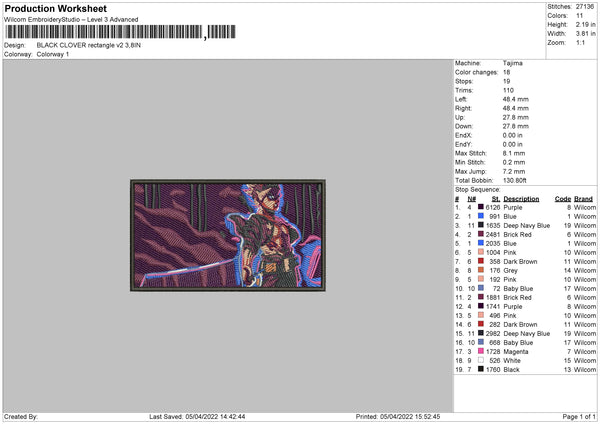The width and height of the screenshot is (600, 424).
Task: Click the Grey swatch in stop row 8
Action: pyautogui.click(x=481, y=270)
